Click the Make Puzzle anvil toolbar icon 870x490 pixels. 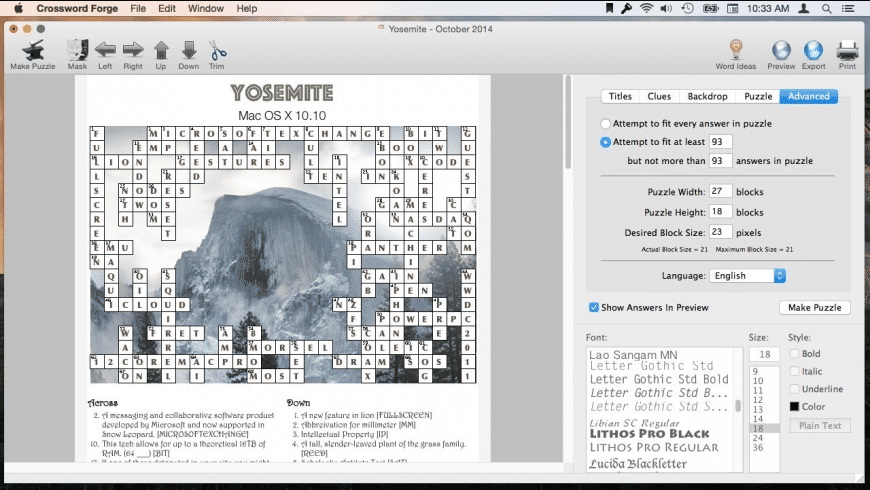point(33,50)
